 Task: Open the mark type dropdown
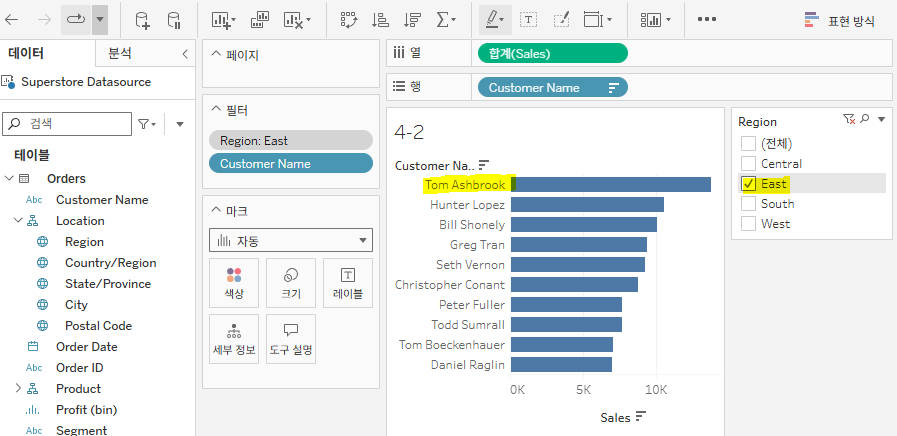click(x=291, y=241)
